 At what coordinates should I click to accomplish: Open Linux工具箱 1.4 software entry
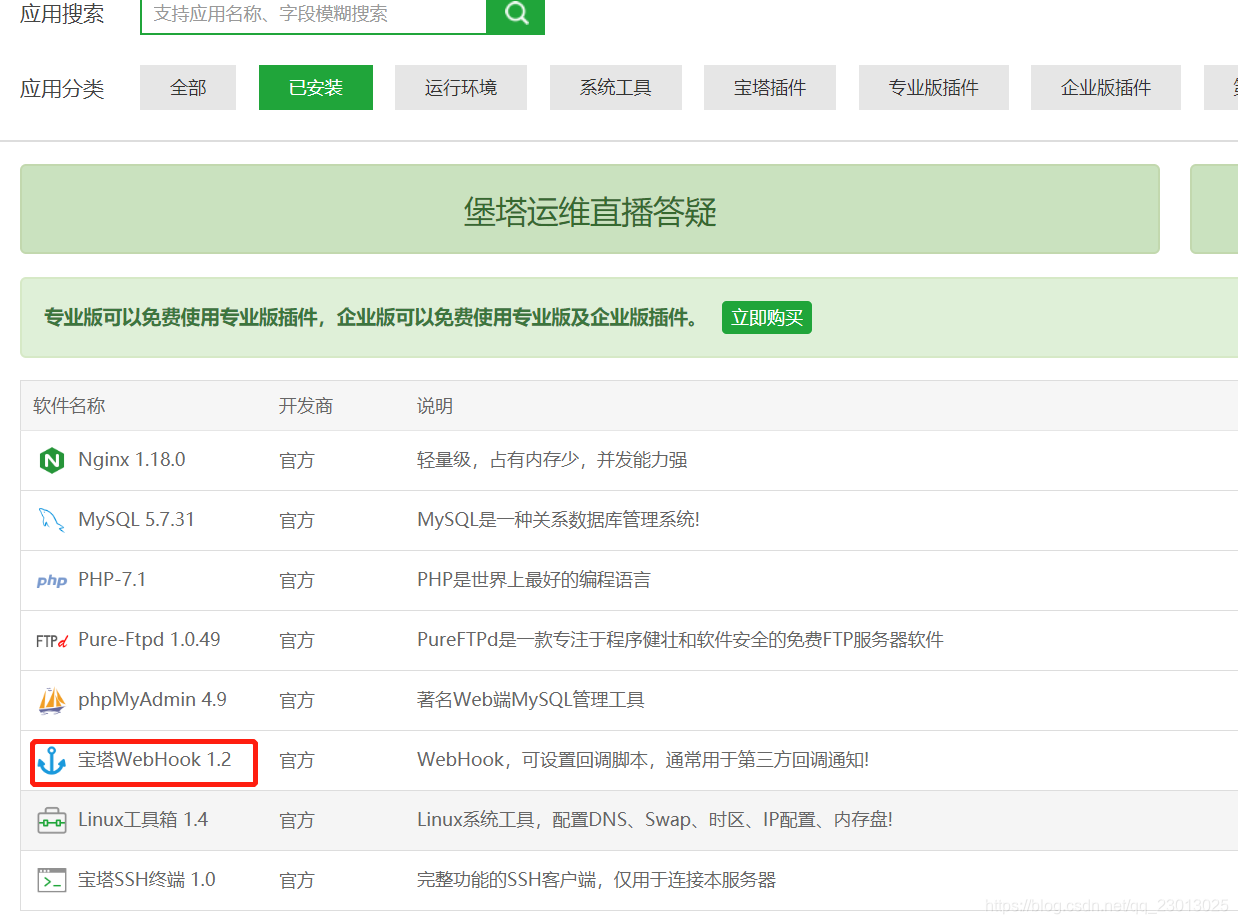143,820
